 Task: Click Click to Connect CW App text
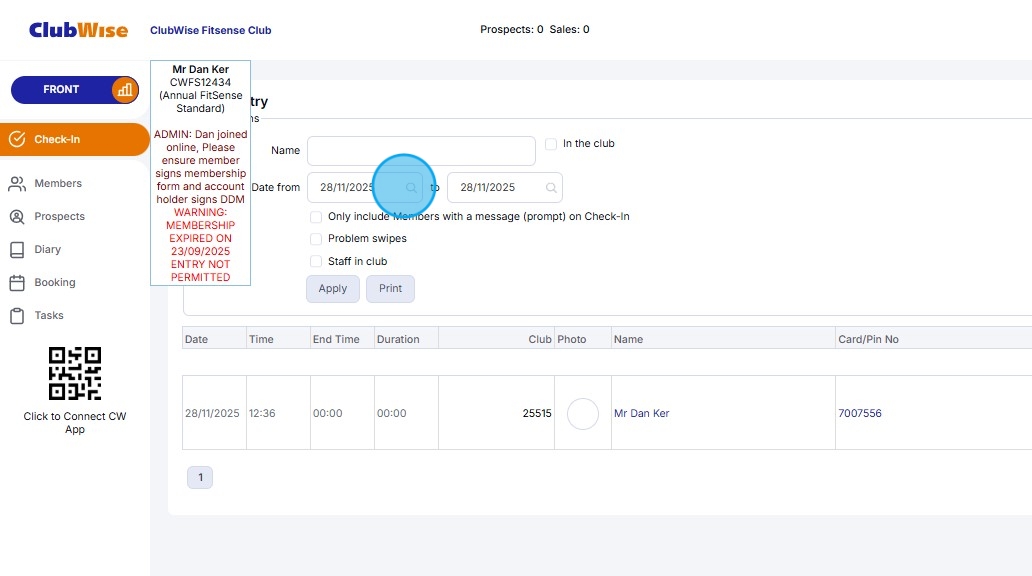click(x=75, y=423)
